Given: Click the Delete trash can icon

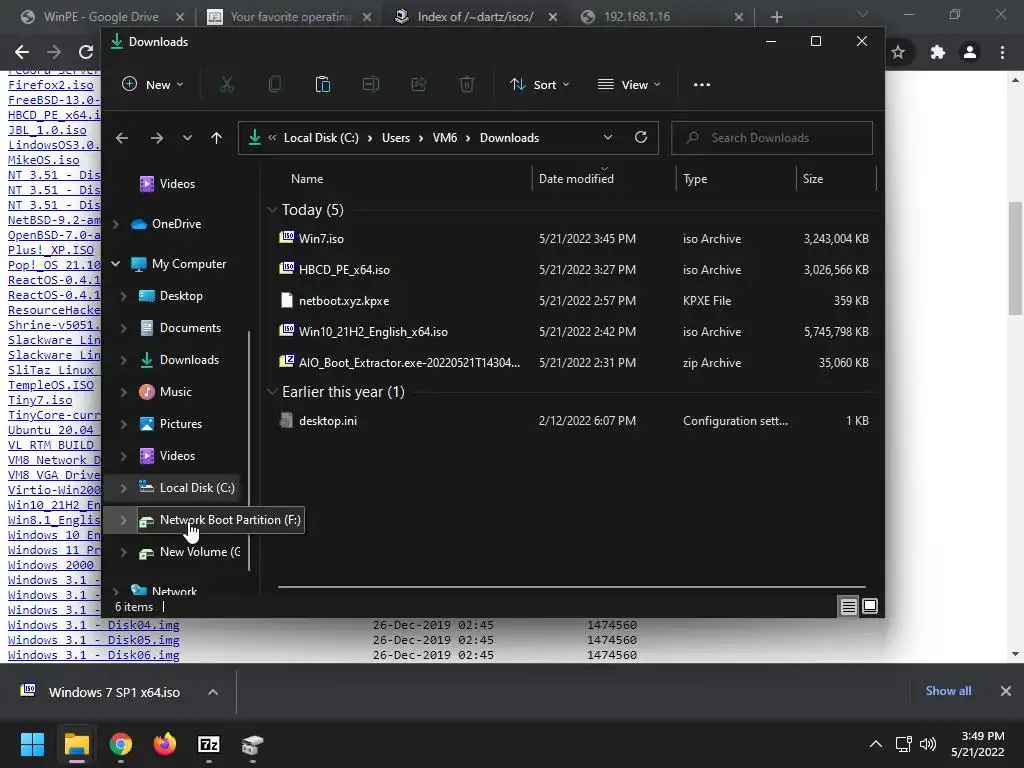Looking at the screenshot, I should coord(467,84).
